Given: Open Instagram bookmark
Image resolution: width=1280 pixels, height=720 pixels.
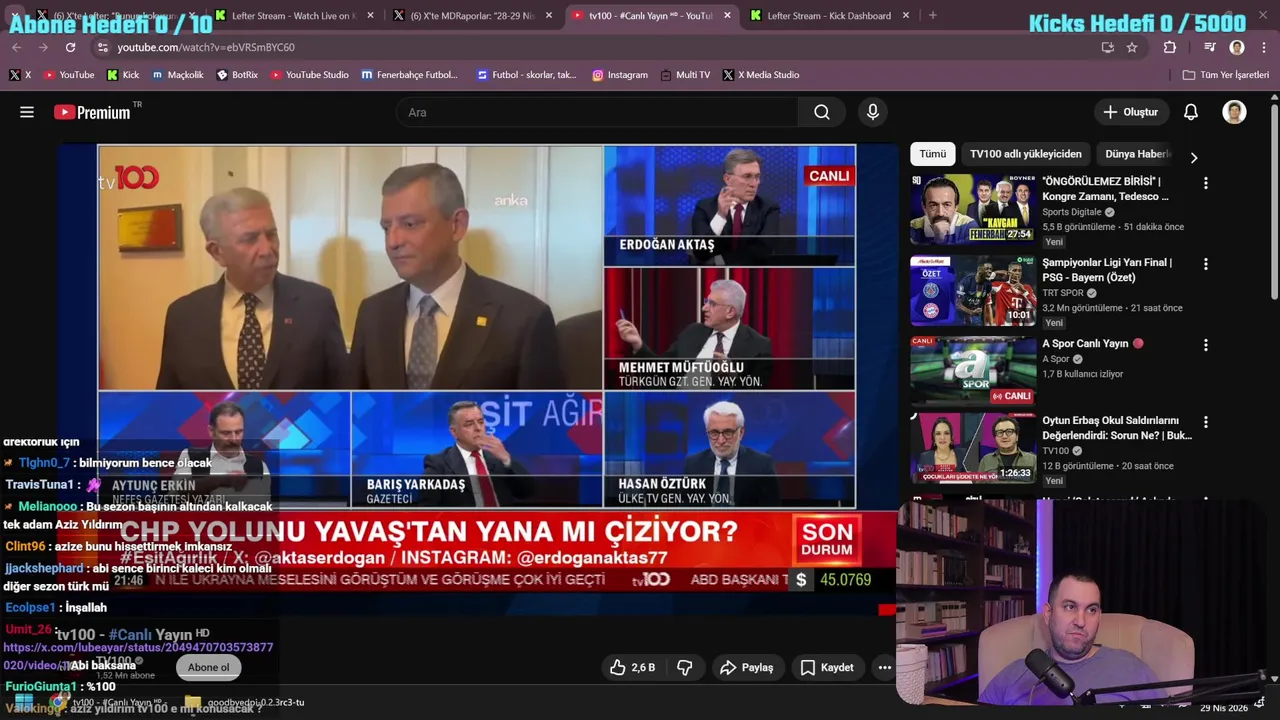Looking at the screenshot, I should (x=620, y=75).
